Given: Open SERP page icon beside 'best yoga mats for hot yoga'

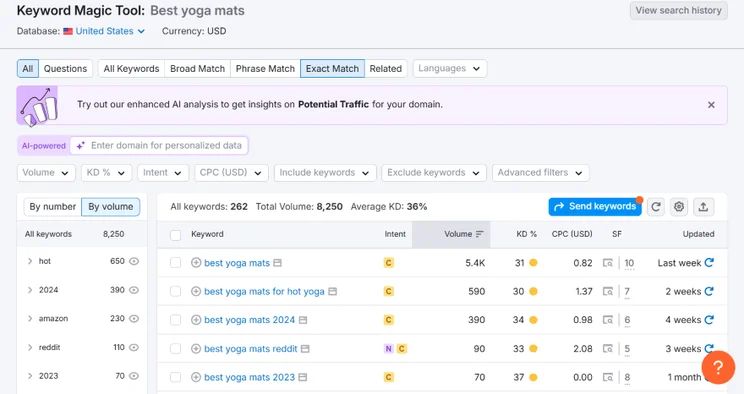Looking at the screenshot, I should 333,291.
